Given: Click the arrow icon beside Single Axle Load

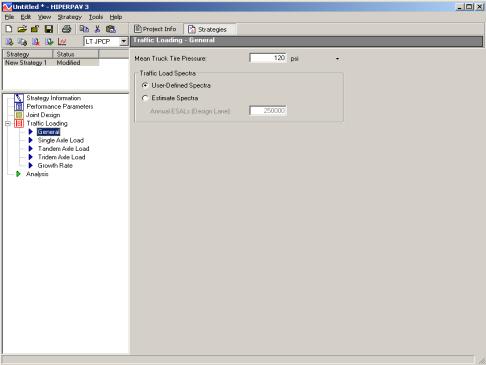Looking at the screenshot, I should coord(30,140).
